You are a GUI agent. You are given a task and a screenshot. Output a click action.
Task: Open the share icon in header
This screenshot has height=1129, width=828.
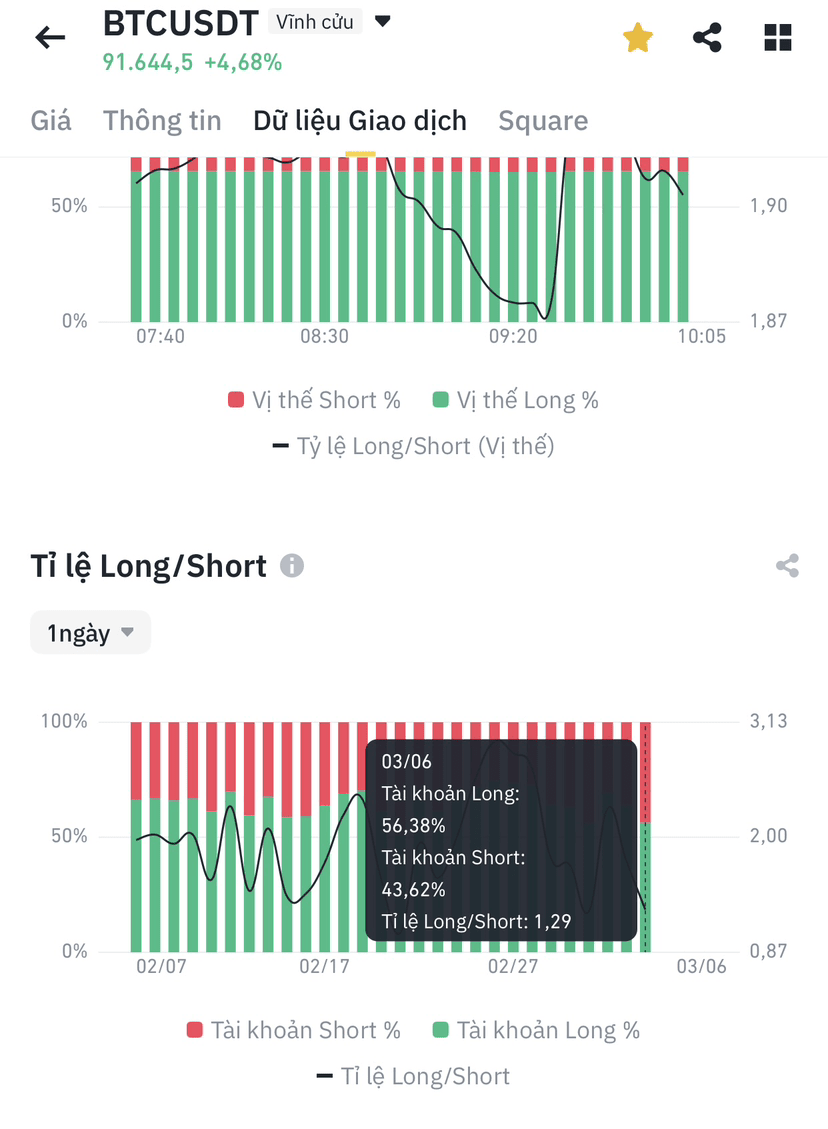tap(707, 37)
